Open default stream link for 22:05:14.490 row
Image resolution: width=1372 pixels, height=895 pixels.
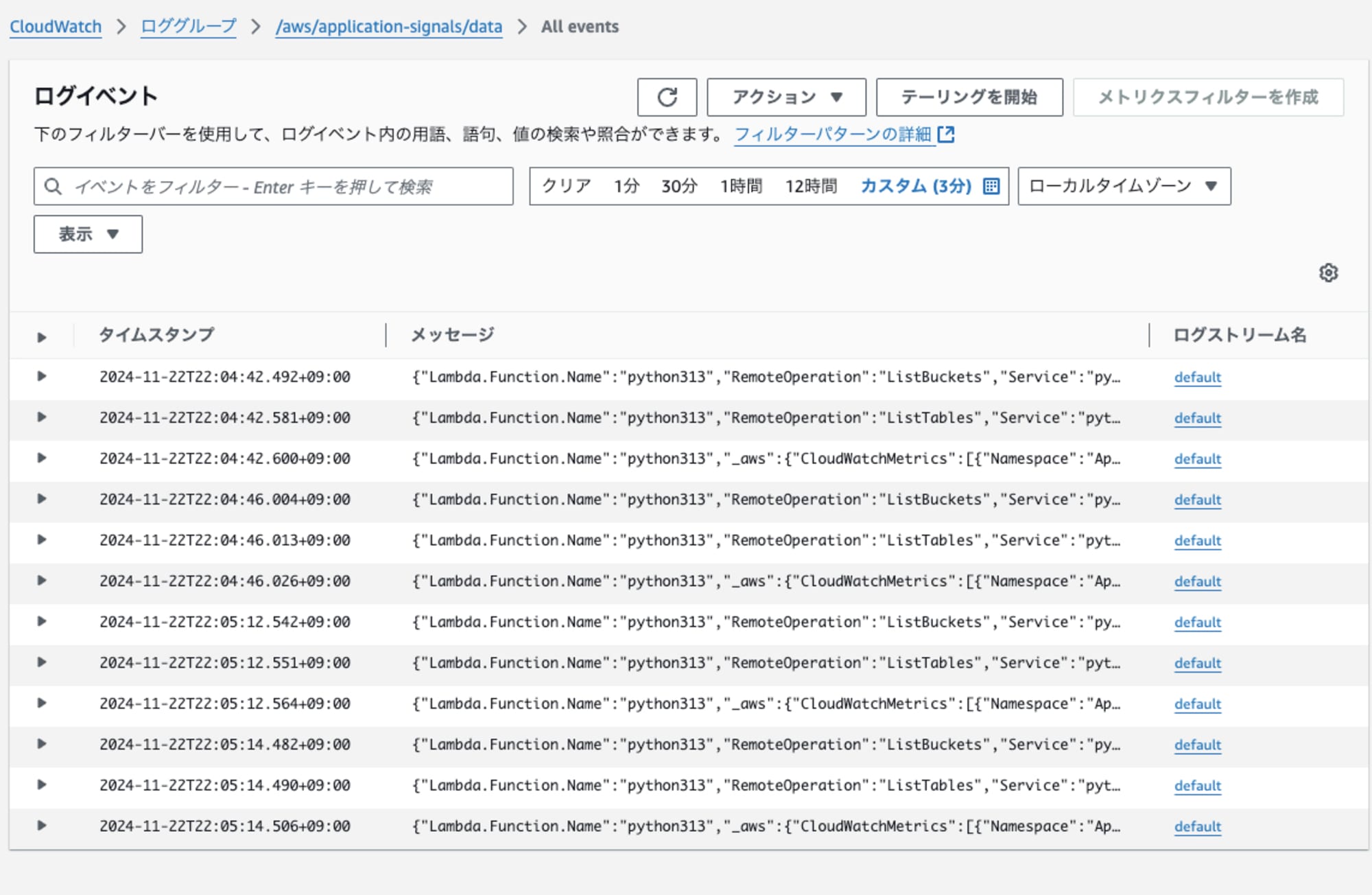(1198, 785)
